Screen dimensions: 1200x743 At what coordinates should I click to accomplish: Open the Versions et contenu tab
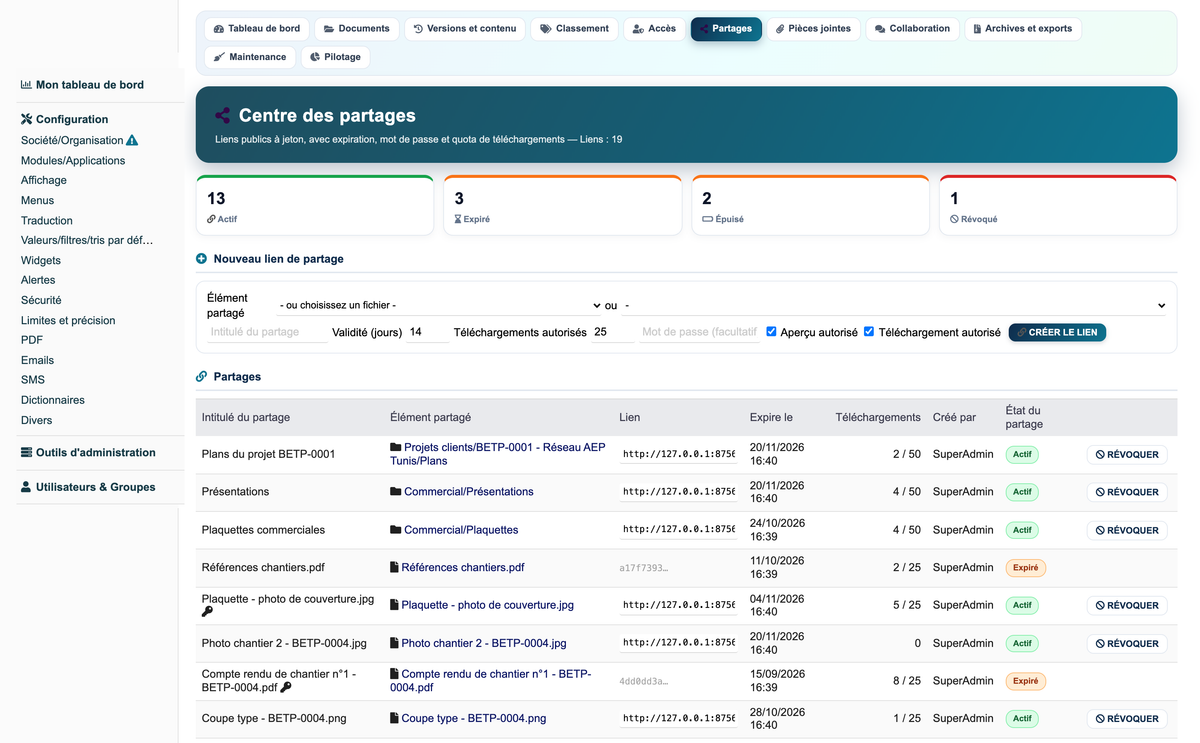click(465, 29)
